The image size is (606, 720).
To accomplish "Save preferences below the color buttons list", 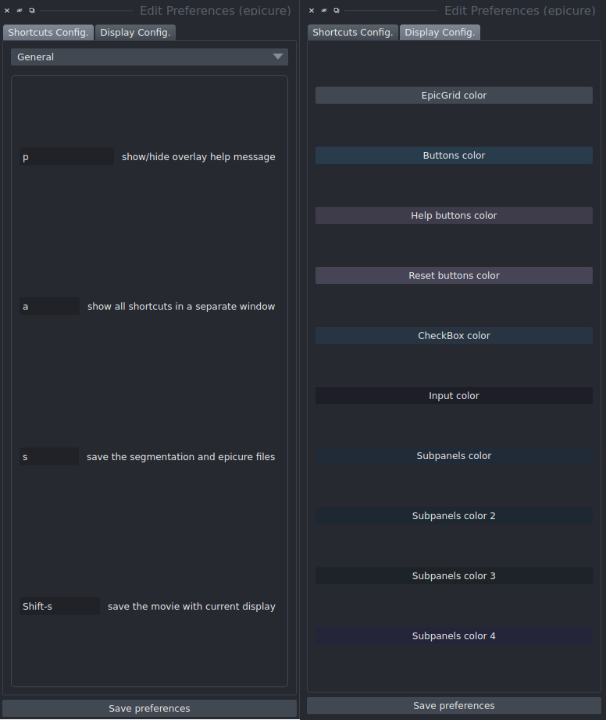I will click(454, 706).
